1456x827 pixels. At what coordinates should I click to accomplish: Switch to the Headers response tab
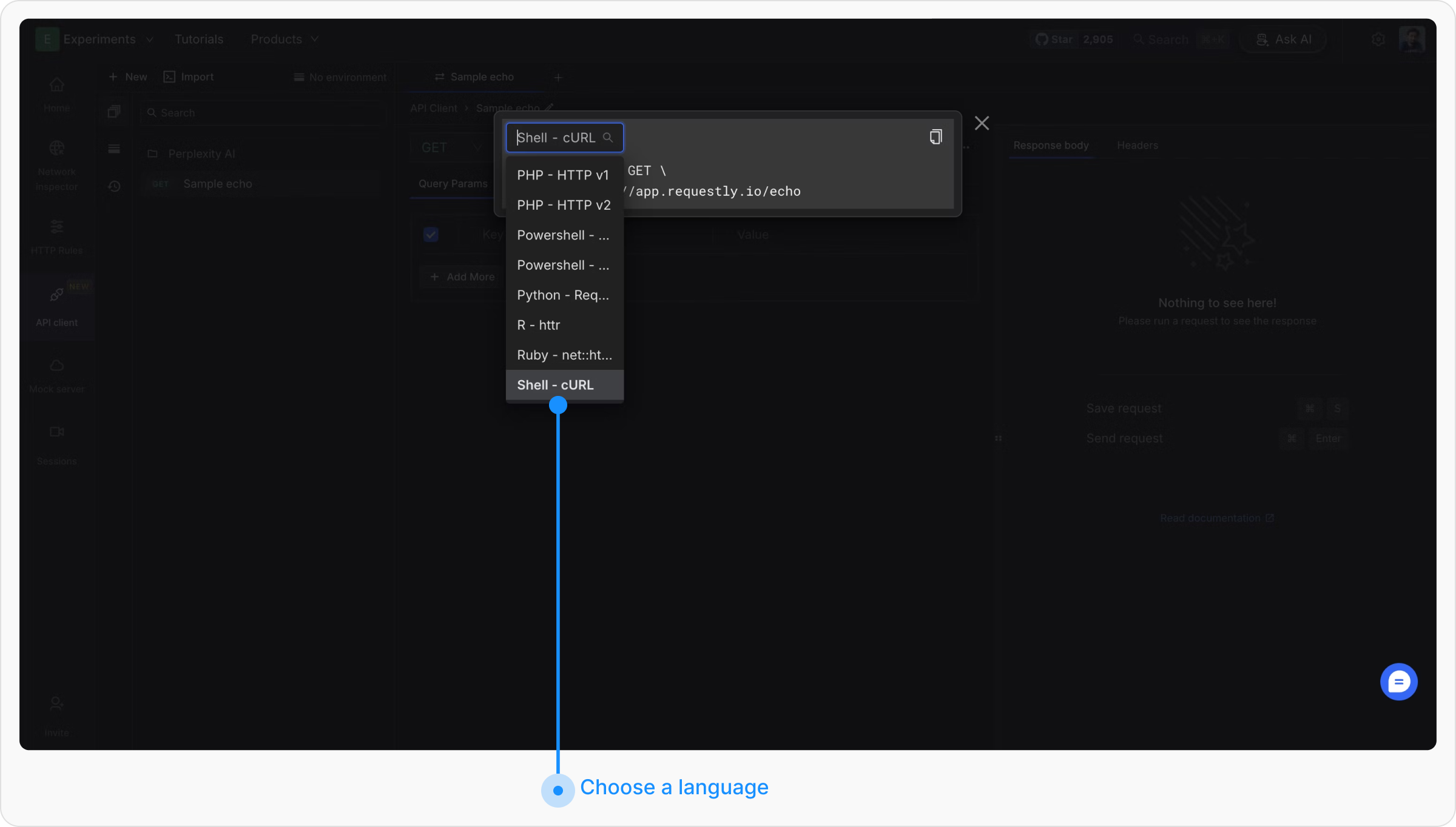[1137, 146]
